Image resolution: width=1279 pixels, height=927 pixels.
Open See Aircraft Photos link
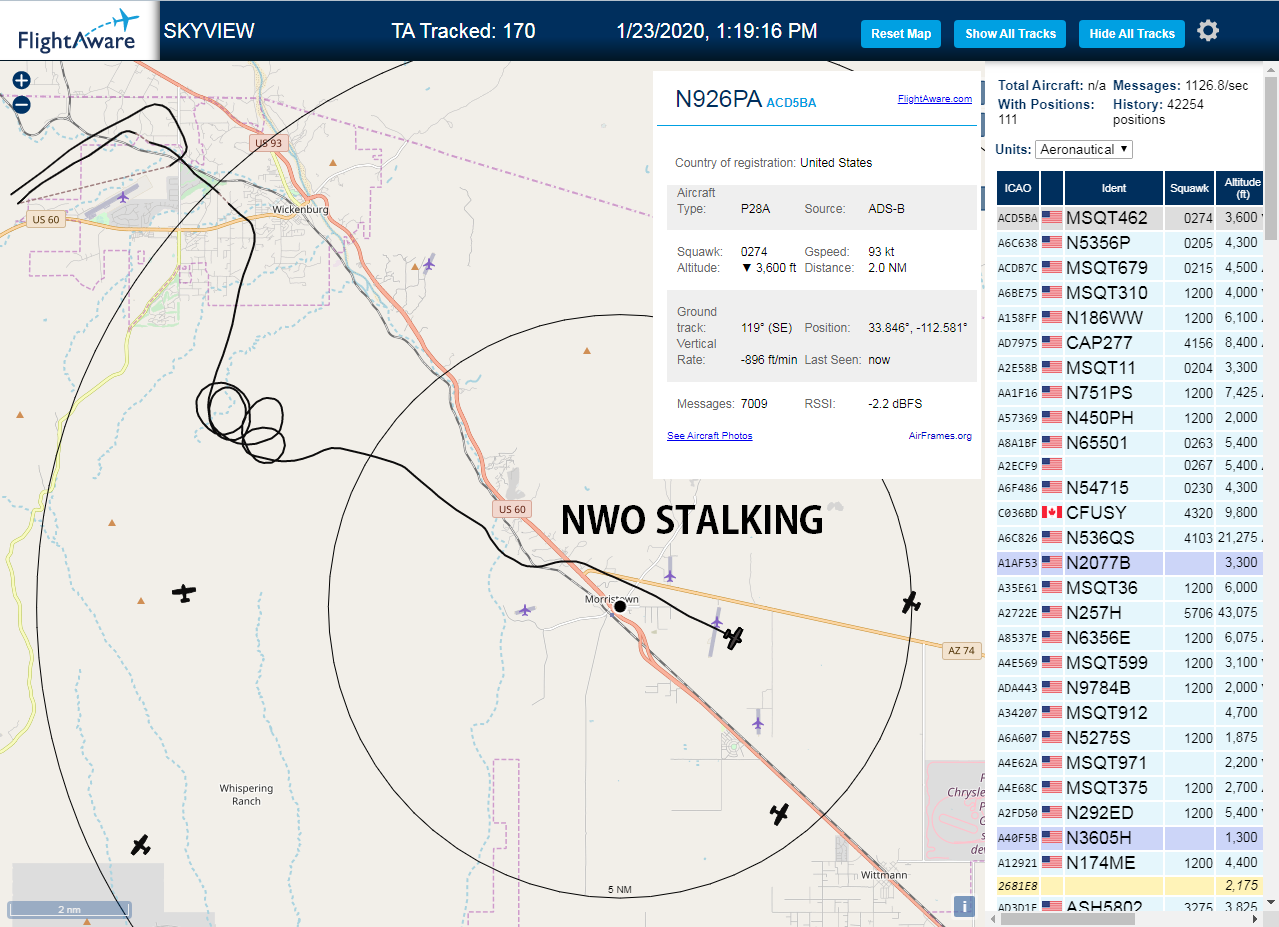[x=710, y=436]
